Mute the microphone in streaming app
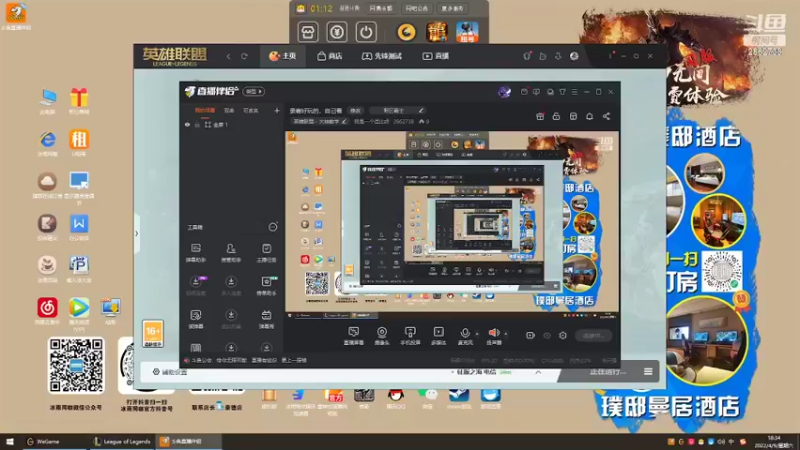The image size is (800, 450). tap(465, 336)
